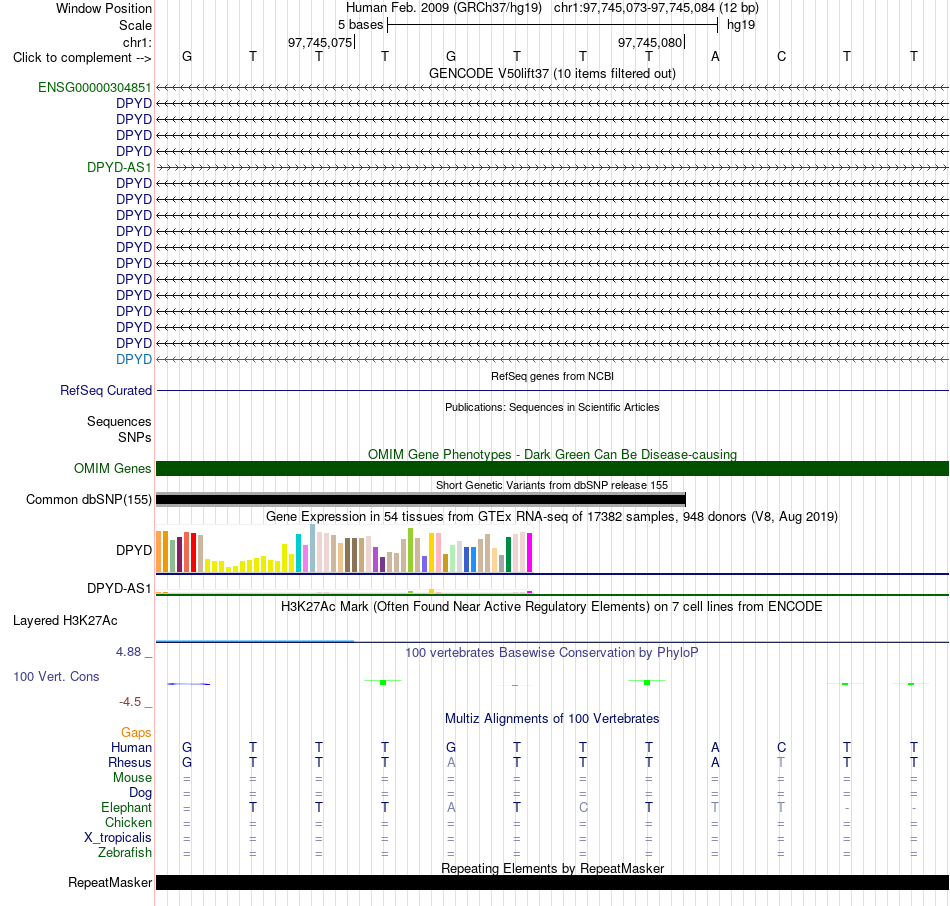Screen dimensions: 950x906
Task: Click DPYD-AS1 label in the GTEx track
Action: pos(119,588)
